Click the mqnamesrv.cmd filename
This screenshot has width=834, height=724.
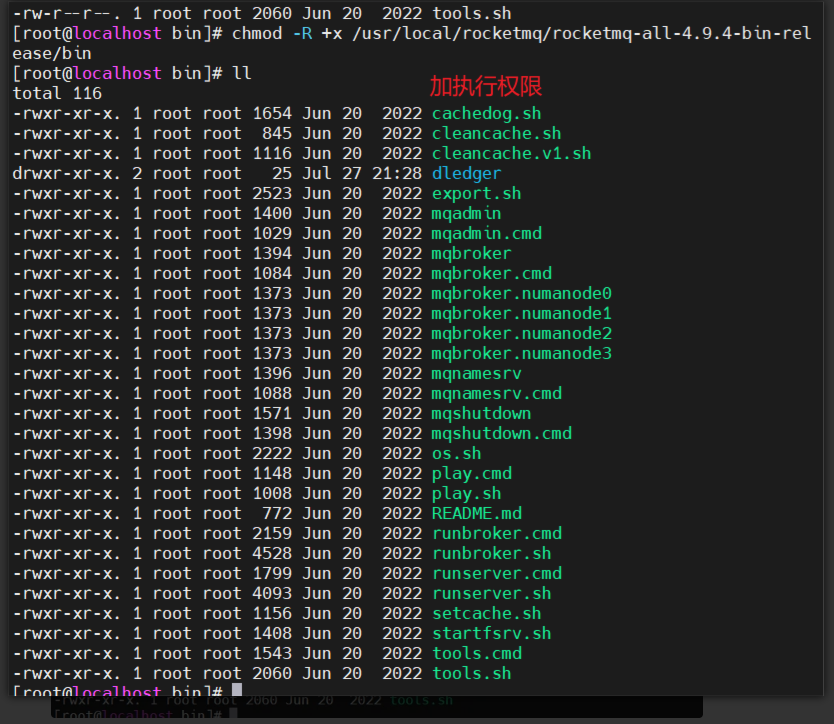[x=496, y=394]
